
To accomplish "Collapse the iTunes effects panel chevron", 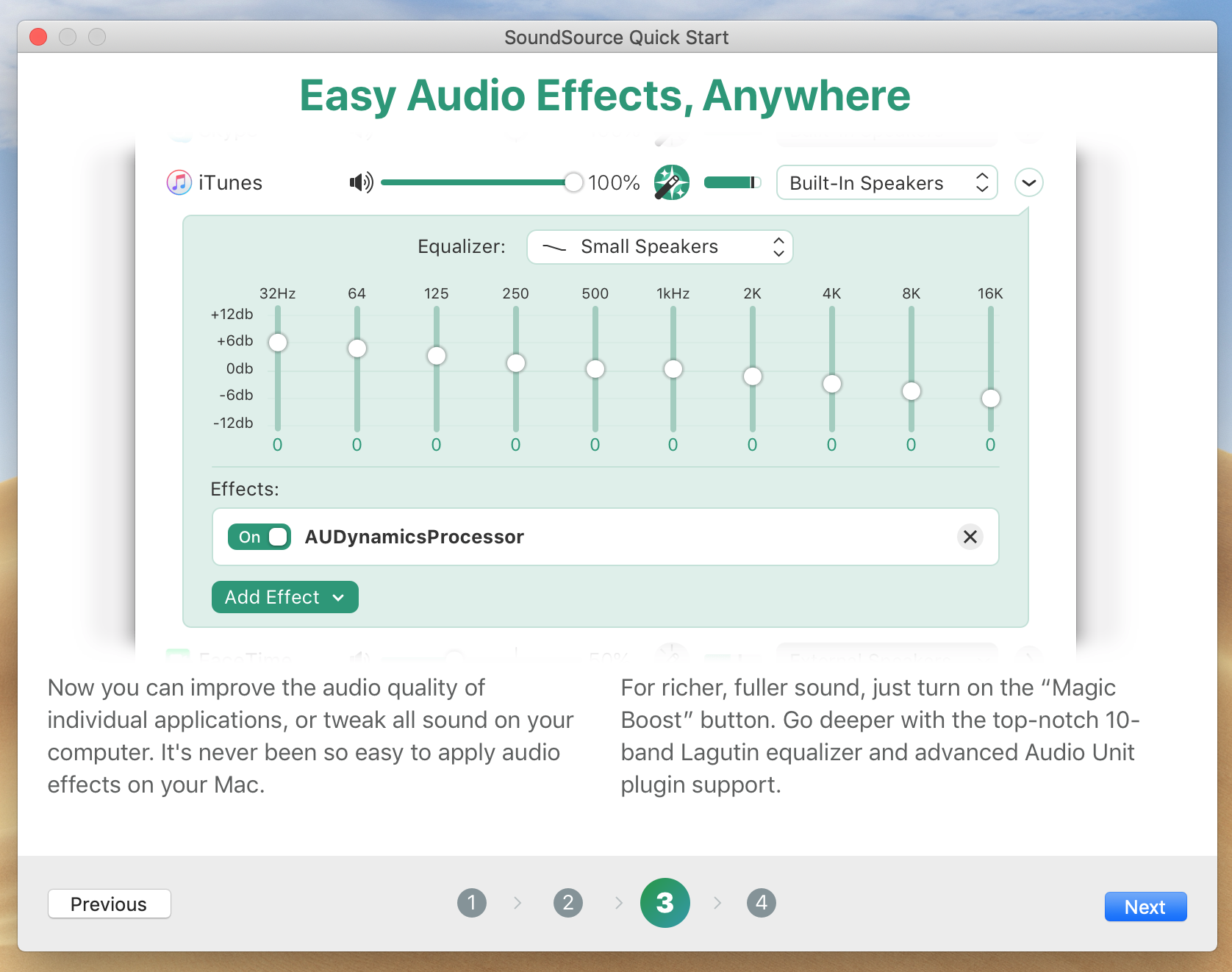I will coord(1028,182).
